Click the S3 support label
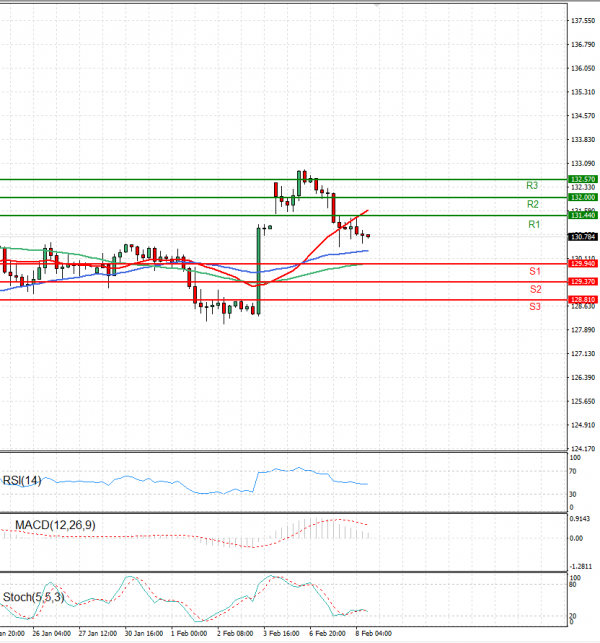The height and width of the screenshot is (643, 600). tap(535, 306)
